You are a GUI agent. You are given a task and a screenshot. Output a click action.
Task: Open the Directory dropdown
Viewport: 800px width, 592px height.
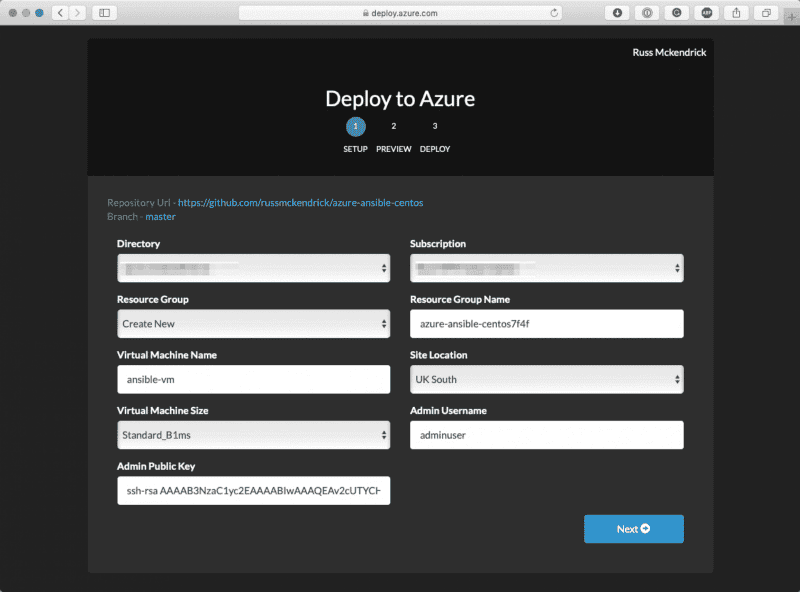point(253,268)
